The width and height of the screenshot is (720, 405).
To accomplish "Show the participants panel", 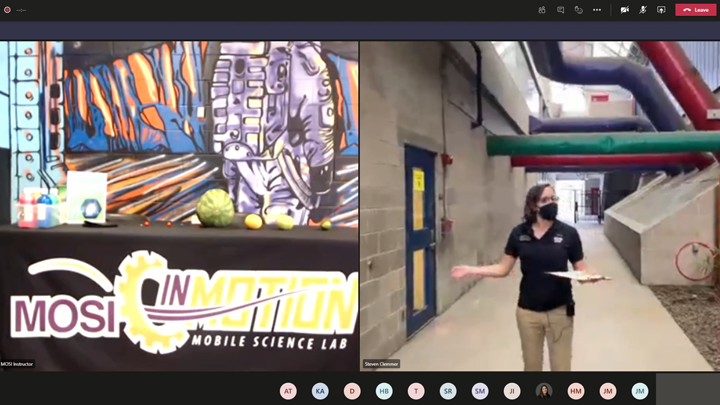I will [x=542, y=10].
